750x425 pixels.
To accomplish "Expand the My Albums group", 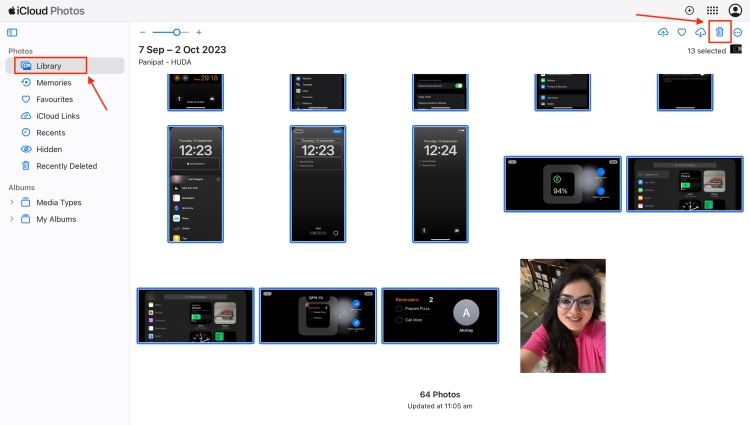I will (x=12, y=219).
